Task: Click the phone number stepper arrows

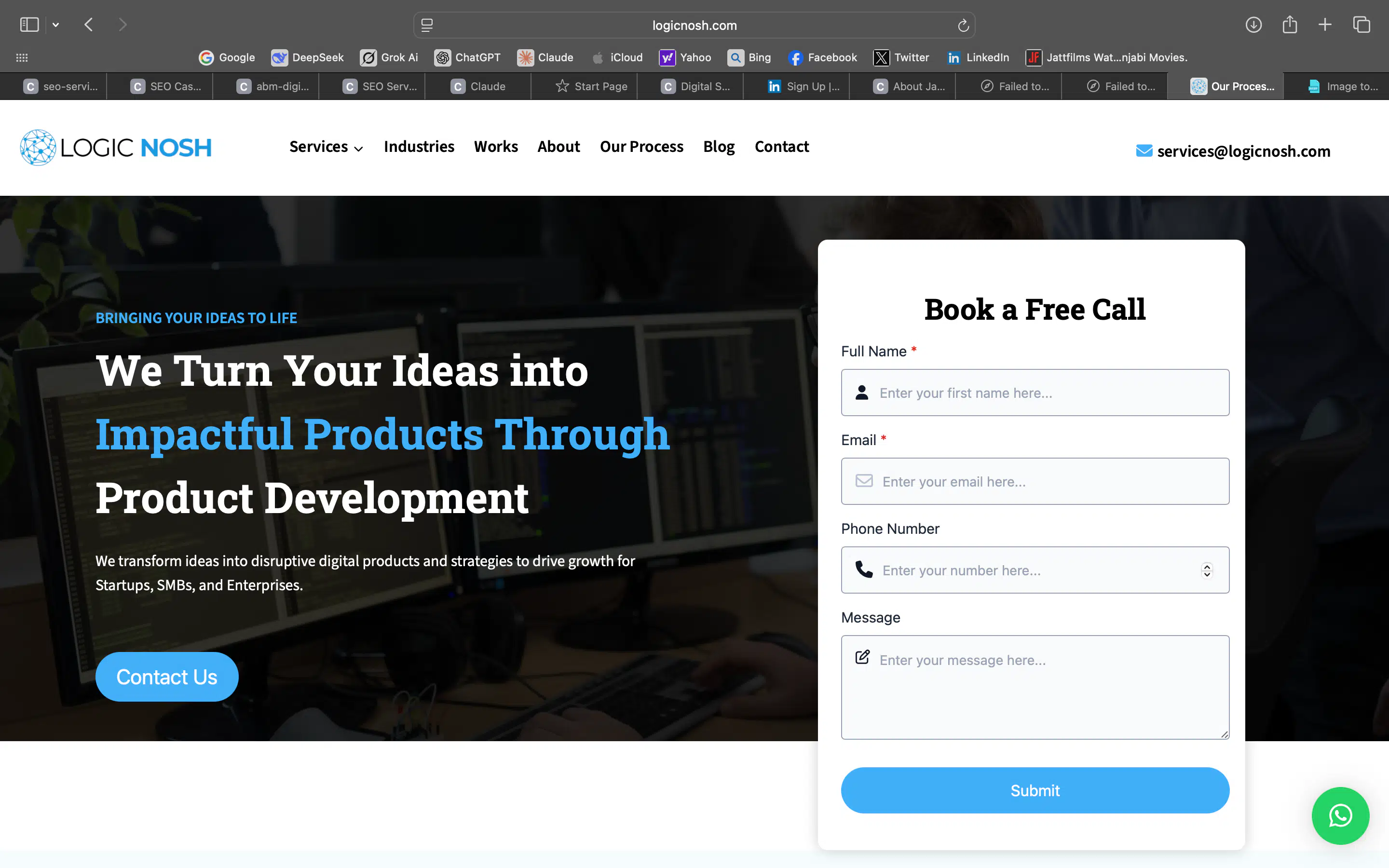Action: pyautogui.click(x=1207, y=570)
